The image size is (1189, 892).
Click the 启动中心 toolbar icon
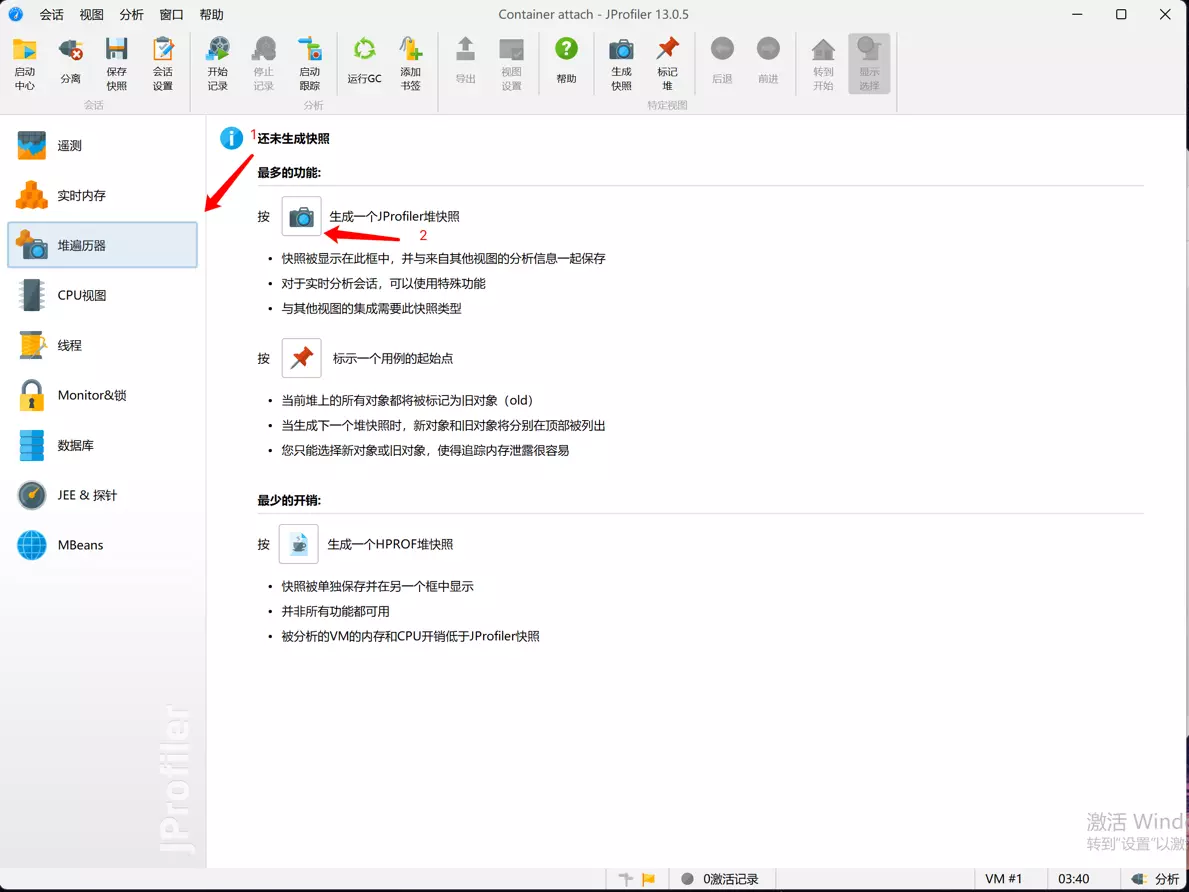[x=25, y=63]
